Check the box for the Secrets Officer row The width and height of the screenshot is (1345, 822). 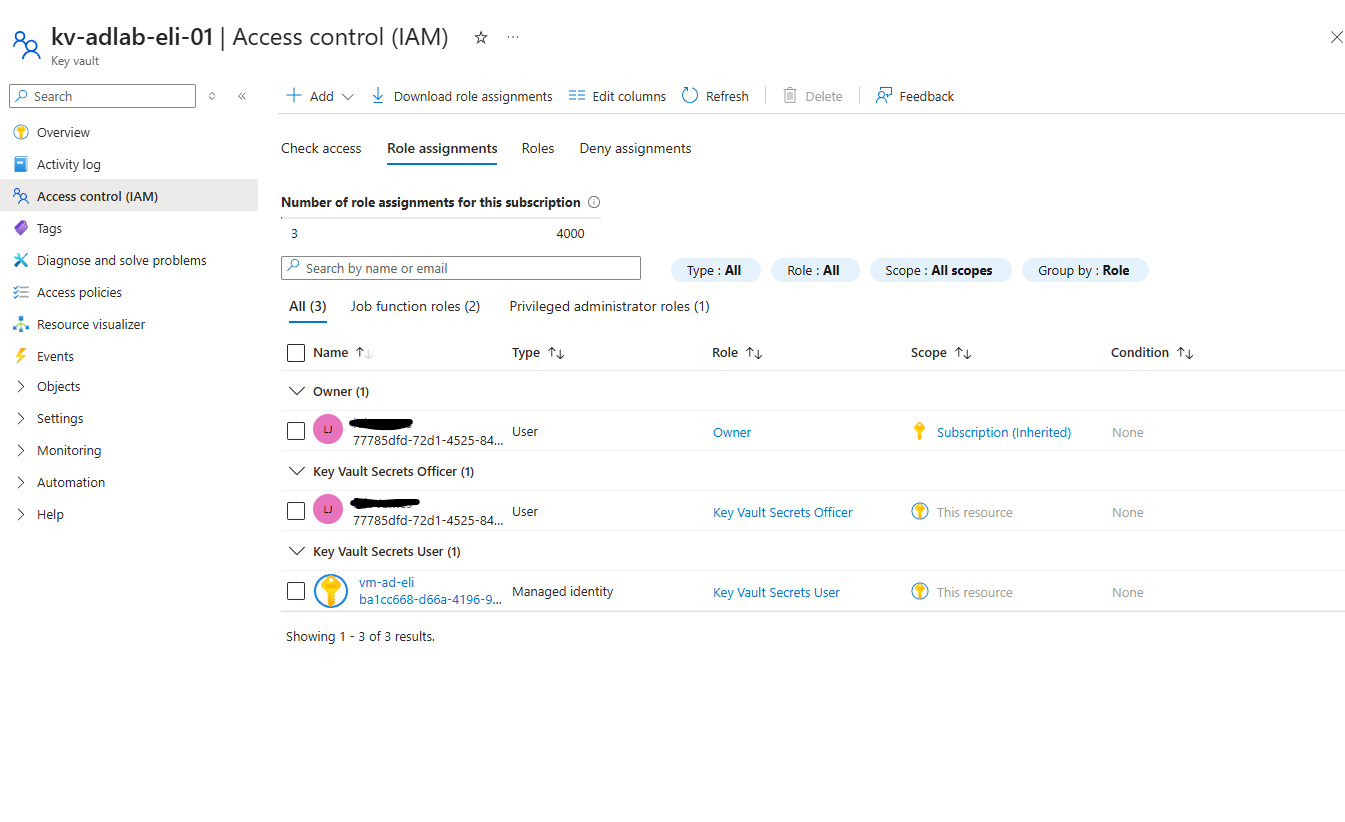pos(296,511)
